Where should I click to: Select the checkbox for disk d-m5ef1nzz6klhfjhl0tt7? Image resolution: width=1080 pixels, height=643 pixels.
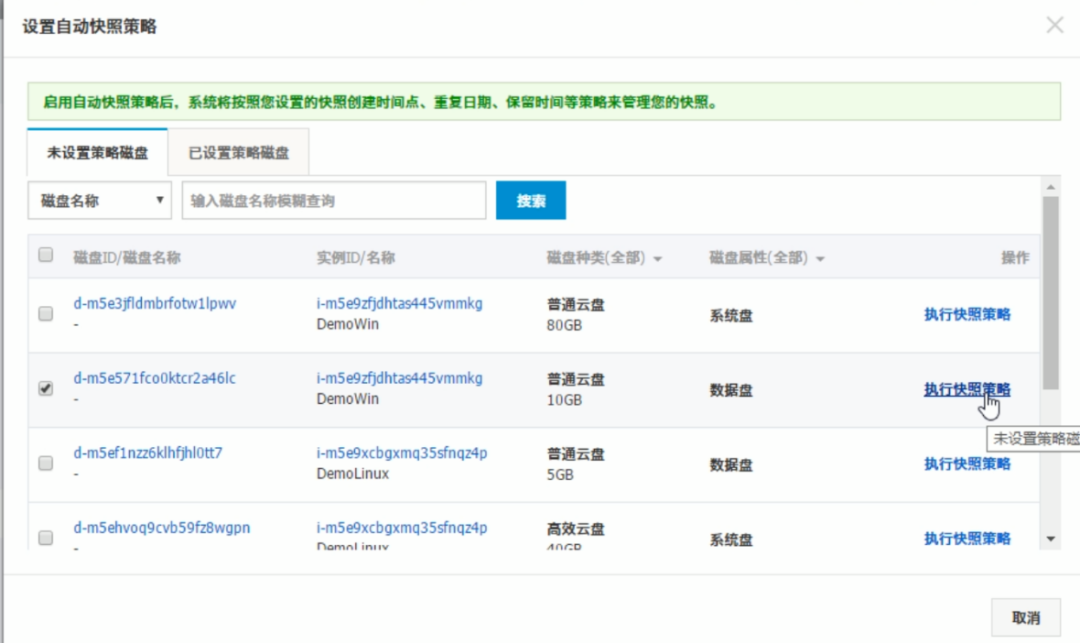click(x=45, y=463)
